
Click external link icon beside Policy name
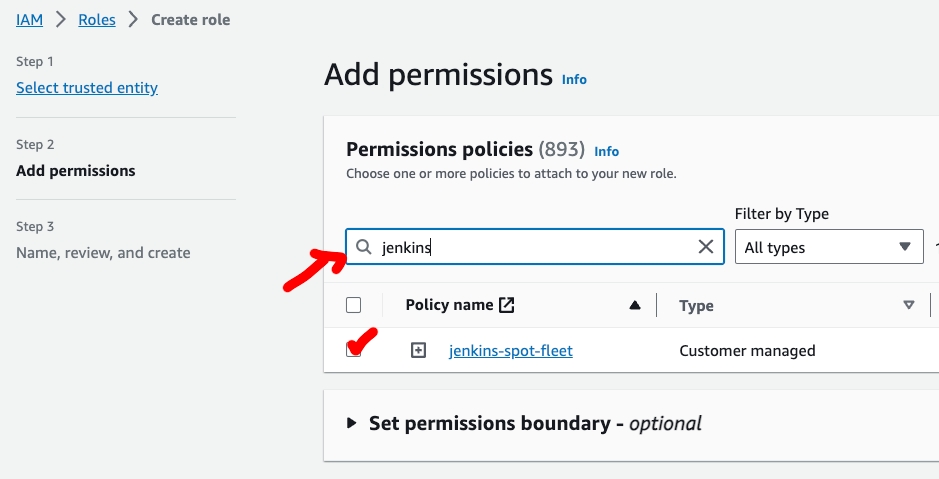pyautogui.click(x=507, y=305)
